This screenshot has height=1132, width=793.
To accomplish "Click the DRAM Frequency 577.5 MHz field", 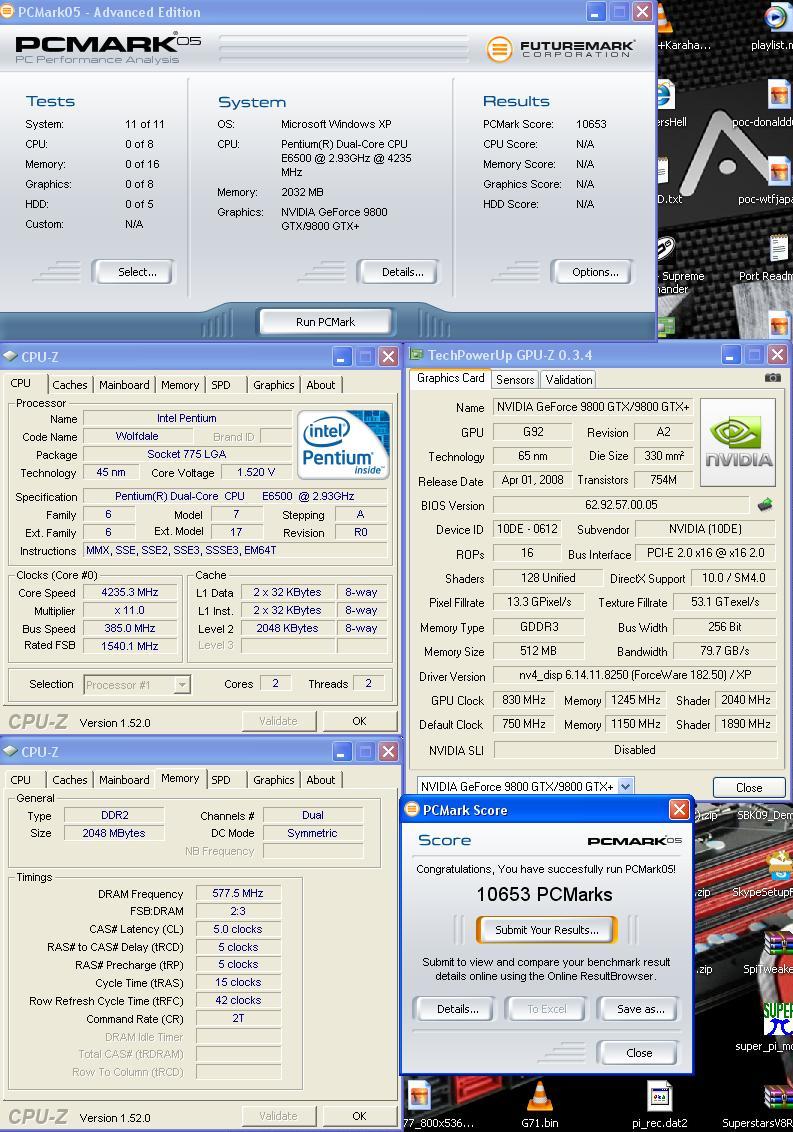I will (238, 893).
